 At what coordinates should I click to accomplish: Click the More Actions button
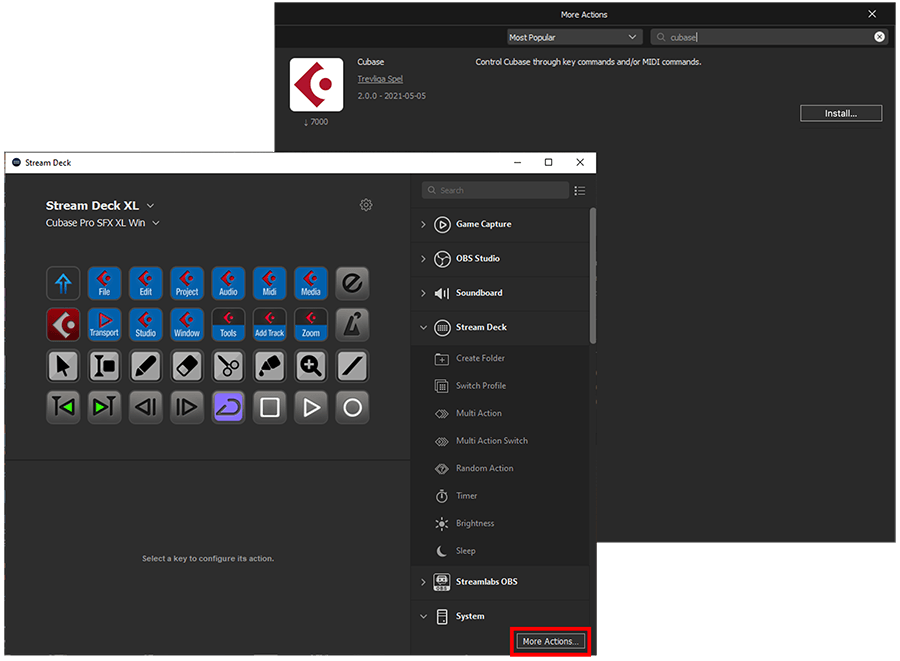coord(549,641)
